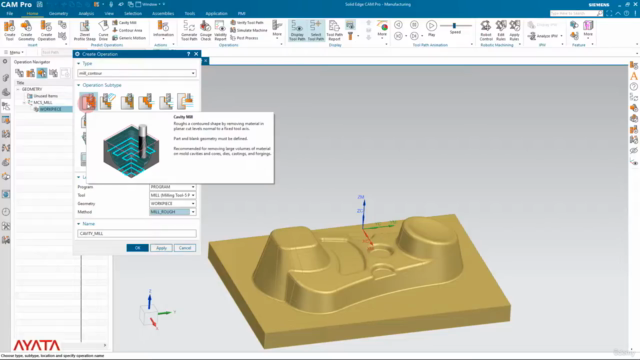
Task: Switch to the Application ribbon tab
Action: tap(216, 13)
